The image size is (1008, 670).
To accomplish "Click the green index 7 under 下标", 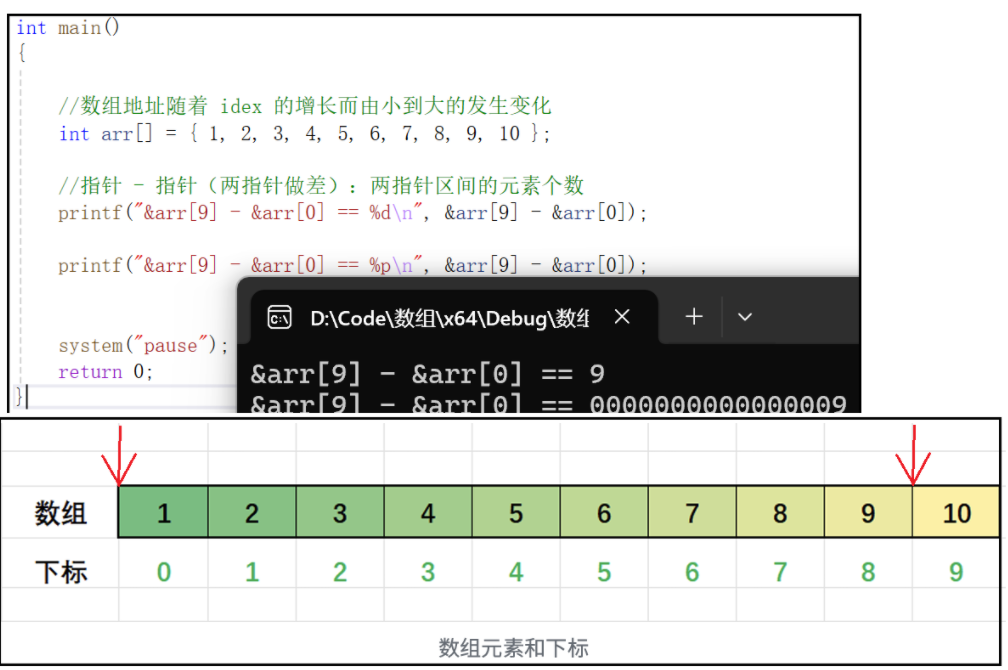I will click(780, 572).
